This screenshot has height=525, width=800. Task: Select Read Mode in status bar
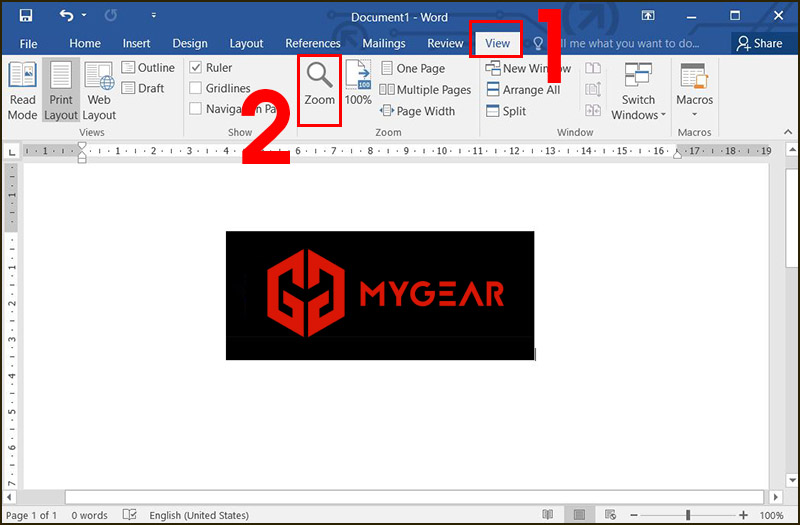point(547,515)
